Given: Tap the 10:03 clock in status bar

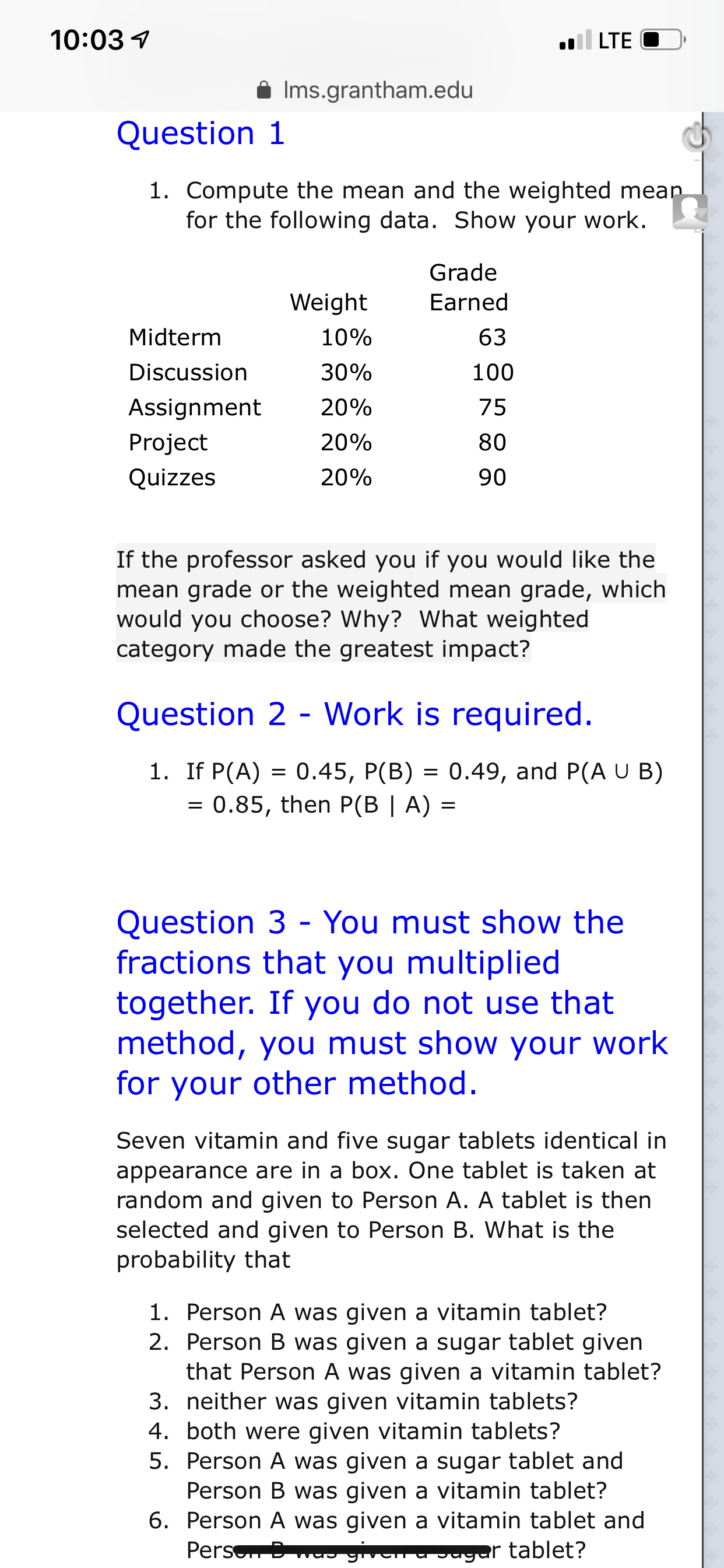Looking at the screenshot, I should pos(87,41).
